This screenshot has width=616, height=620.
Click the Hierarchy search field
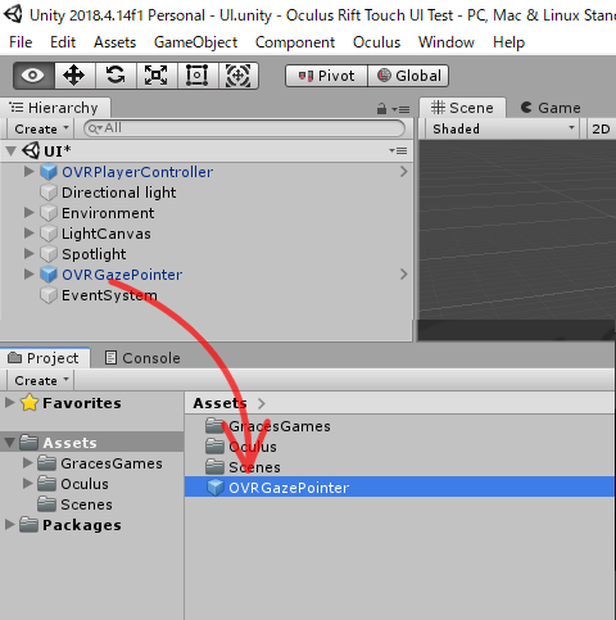[x=244, y=129]
